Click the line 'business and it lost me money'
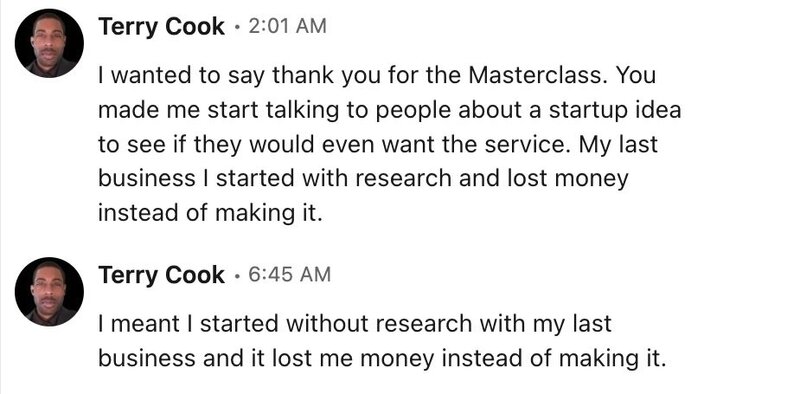800x394 pixels. click(x=382, y=359)
